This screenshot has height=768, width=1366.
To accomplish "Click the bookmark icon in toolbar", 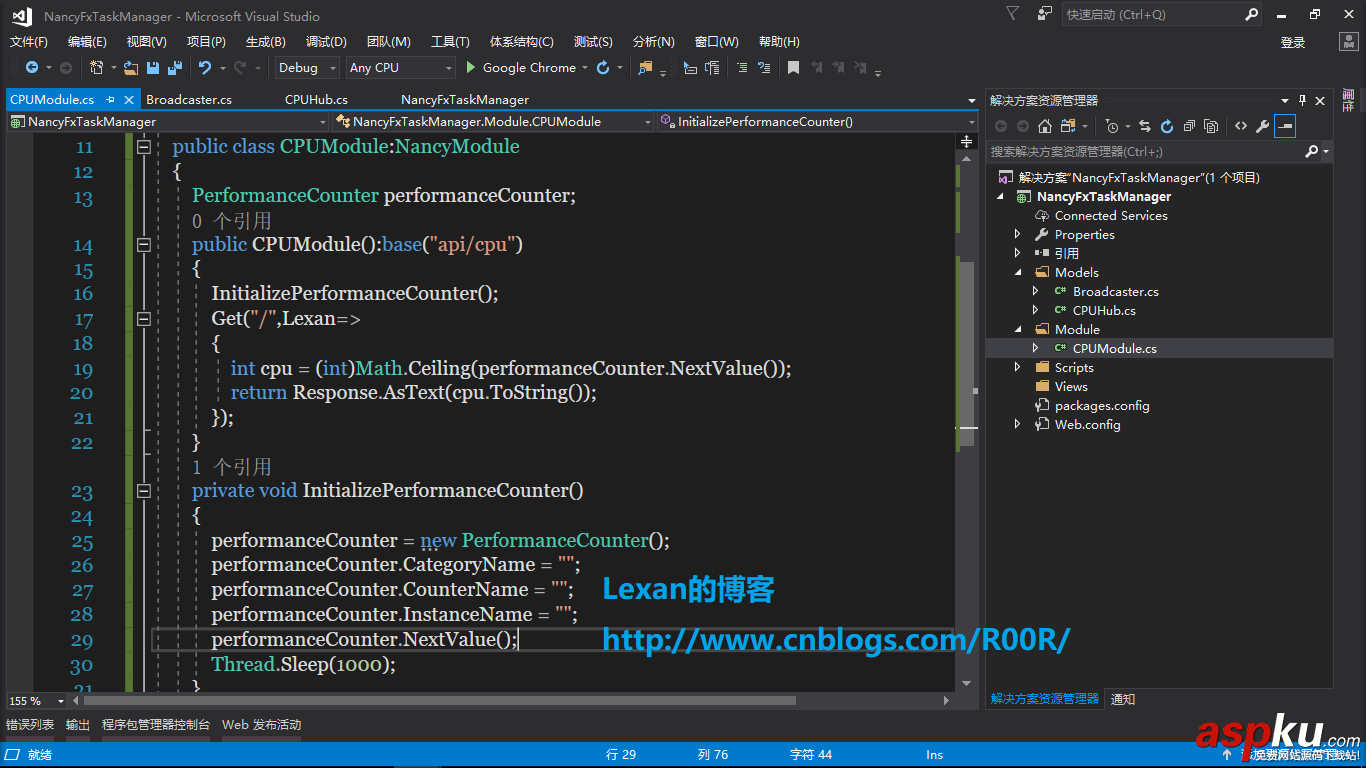I will click(x=793, y=68).
